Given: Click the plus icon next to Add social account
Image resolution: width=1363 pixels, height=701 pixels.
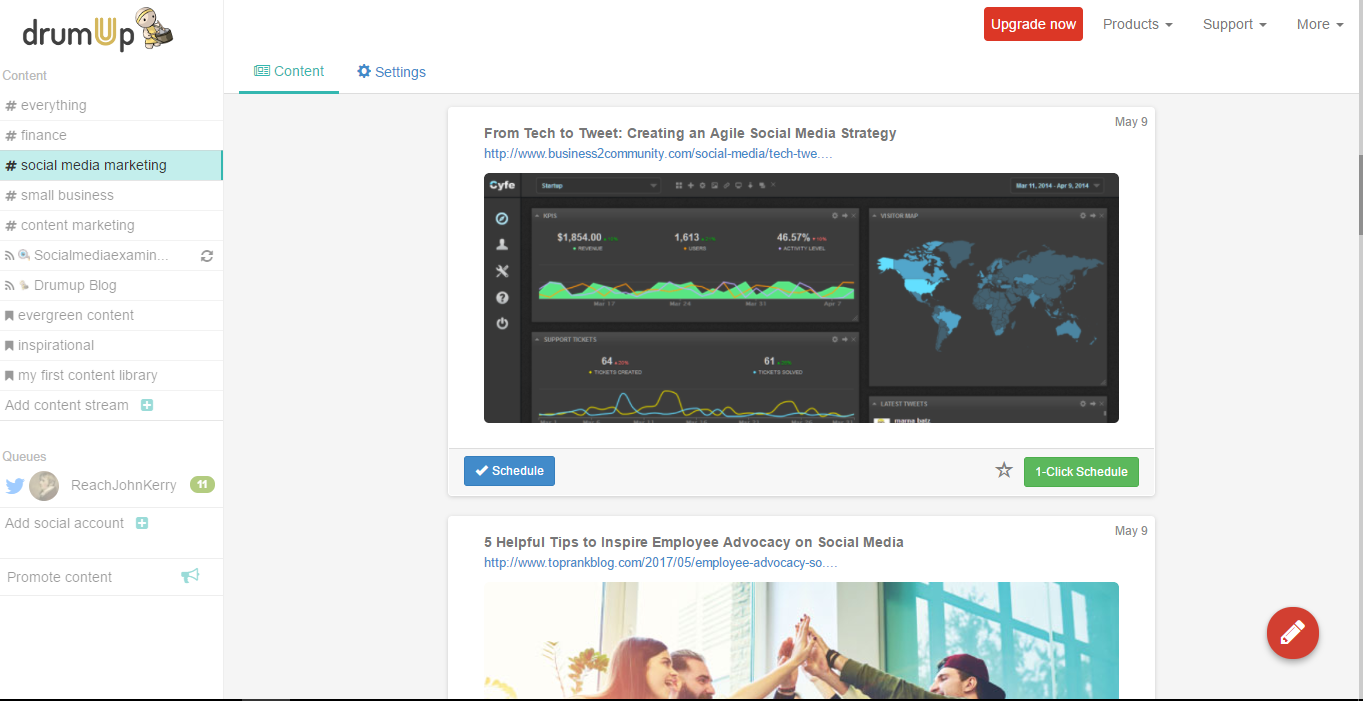Looking at the screenshot, I should point(142,523).
